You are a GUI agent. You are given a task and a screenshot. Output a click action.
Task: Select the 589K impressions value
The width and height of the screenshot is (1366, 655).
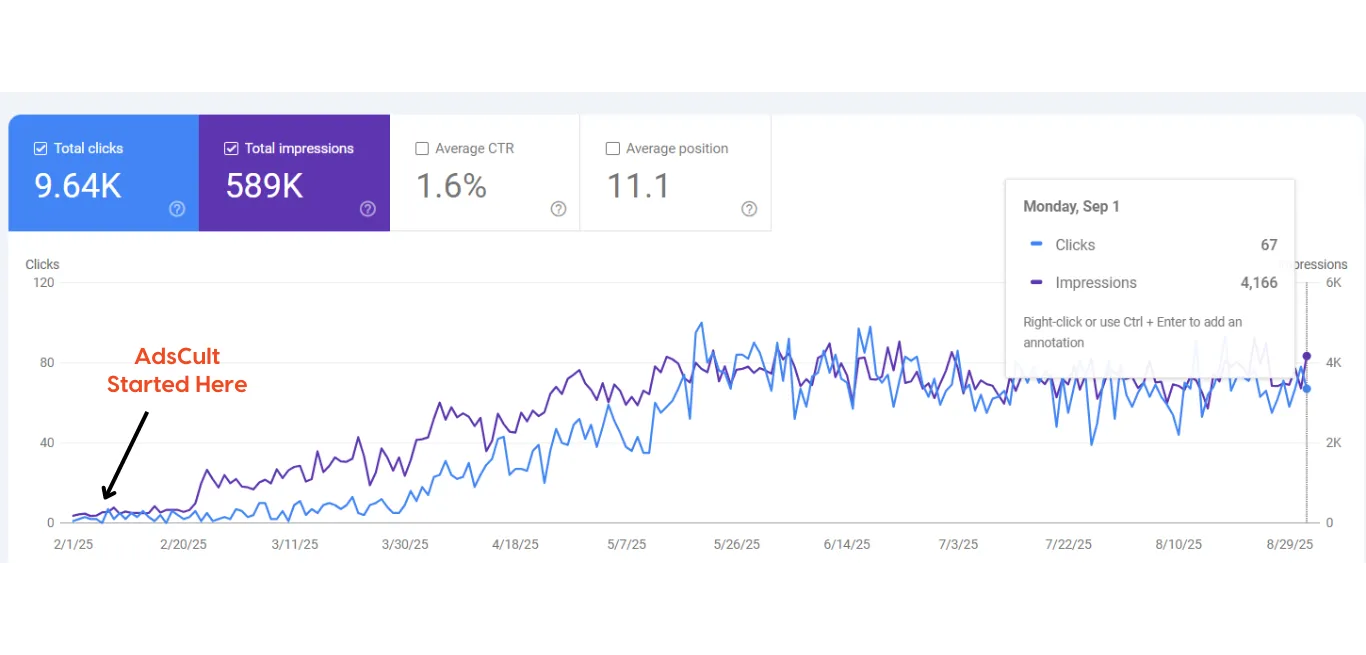pyautogui.click(x=264, y=186)
